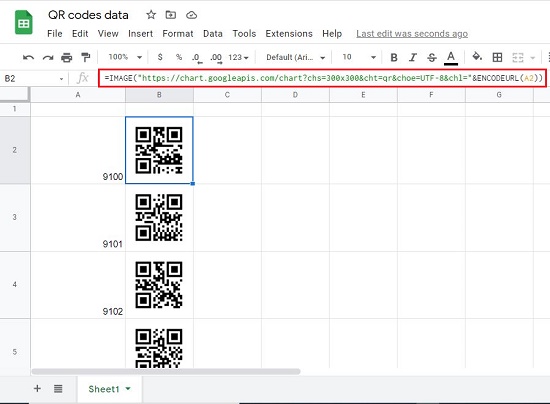Open the Help menu

tap(332, 34)
